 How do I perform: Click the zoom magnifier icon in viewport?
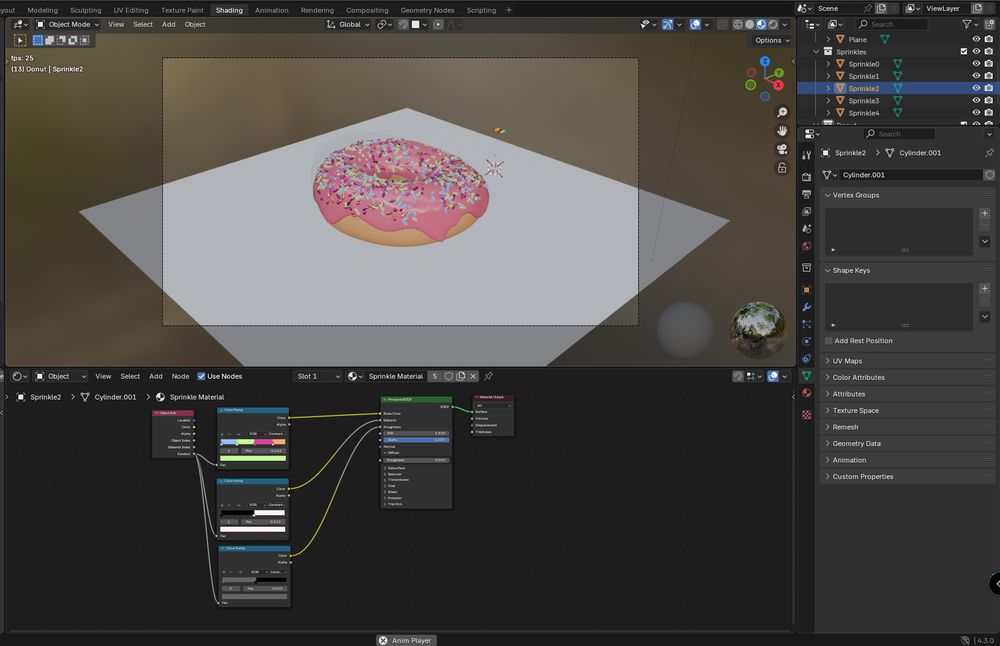click(x=782, y=113)
